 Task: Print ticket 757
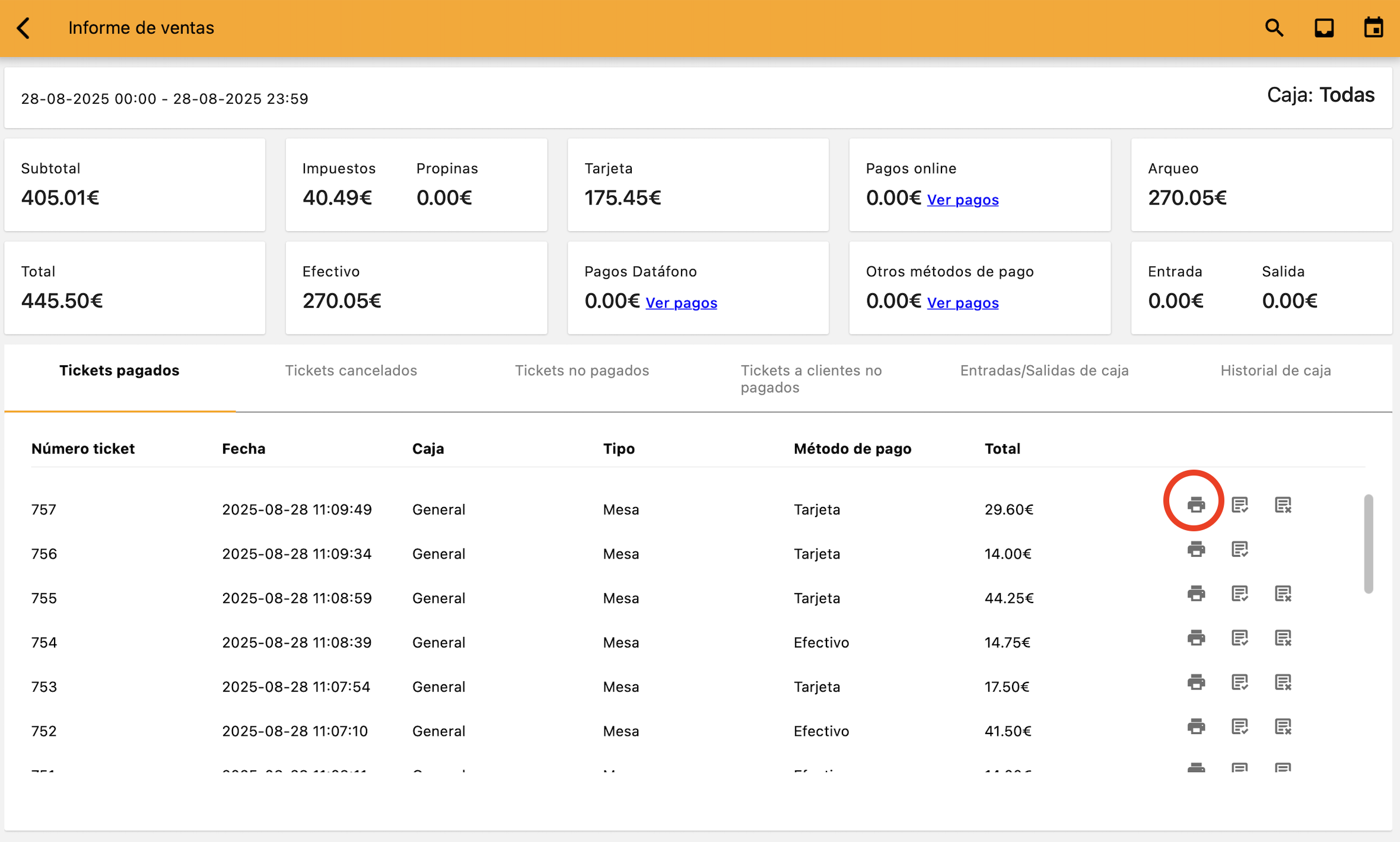click(x=1196, y=505)
